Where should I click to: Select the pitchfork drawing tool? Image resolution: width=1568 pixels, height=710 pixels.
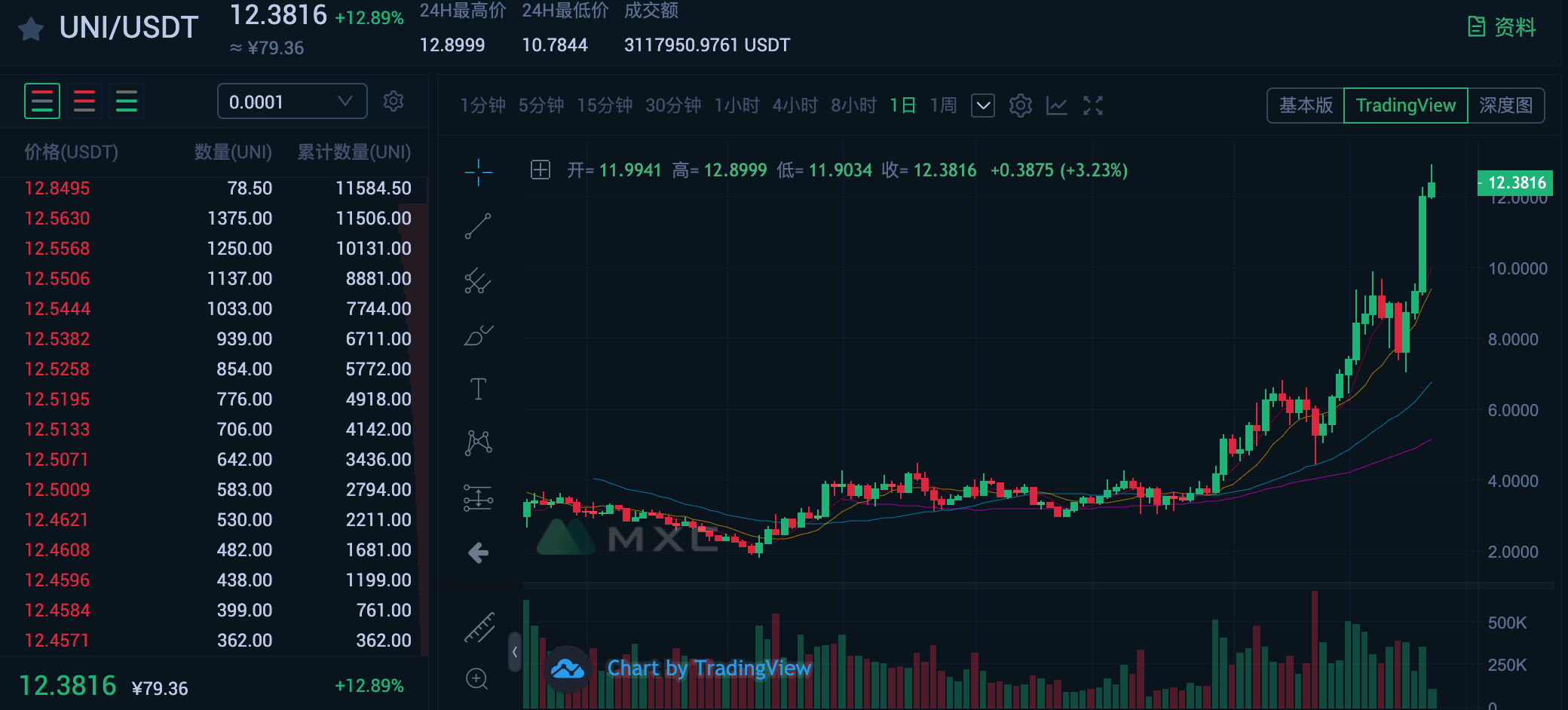click(478, 281)
